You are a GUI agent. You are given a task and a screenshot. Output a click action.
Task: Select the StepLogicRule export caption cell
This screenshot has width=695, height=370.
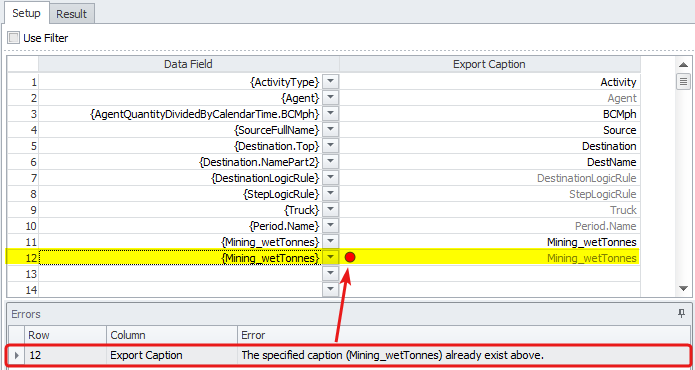pyautogui.click(x=489, y=194)
